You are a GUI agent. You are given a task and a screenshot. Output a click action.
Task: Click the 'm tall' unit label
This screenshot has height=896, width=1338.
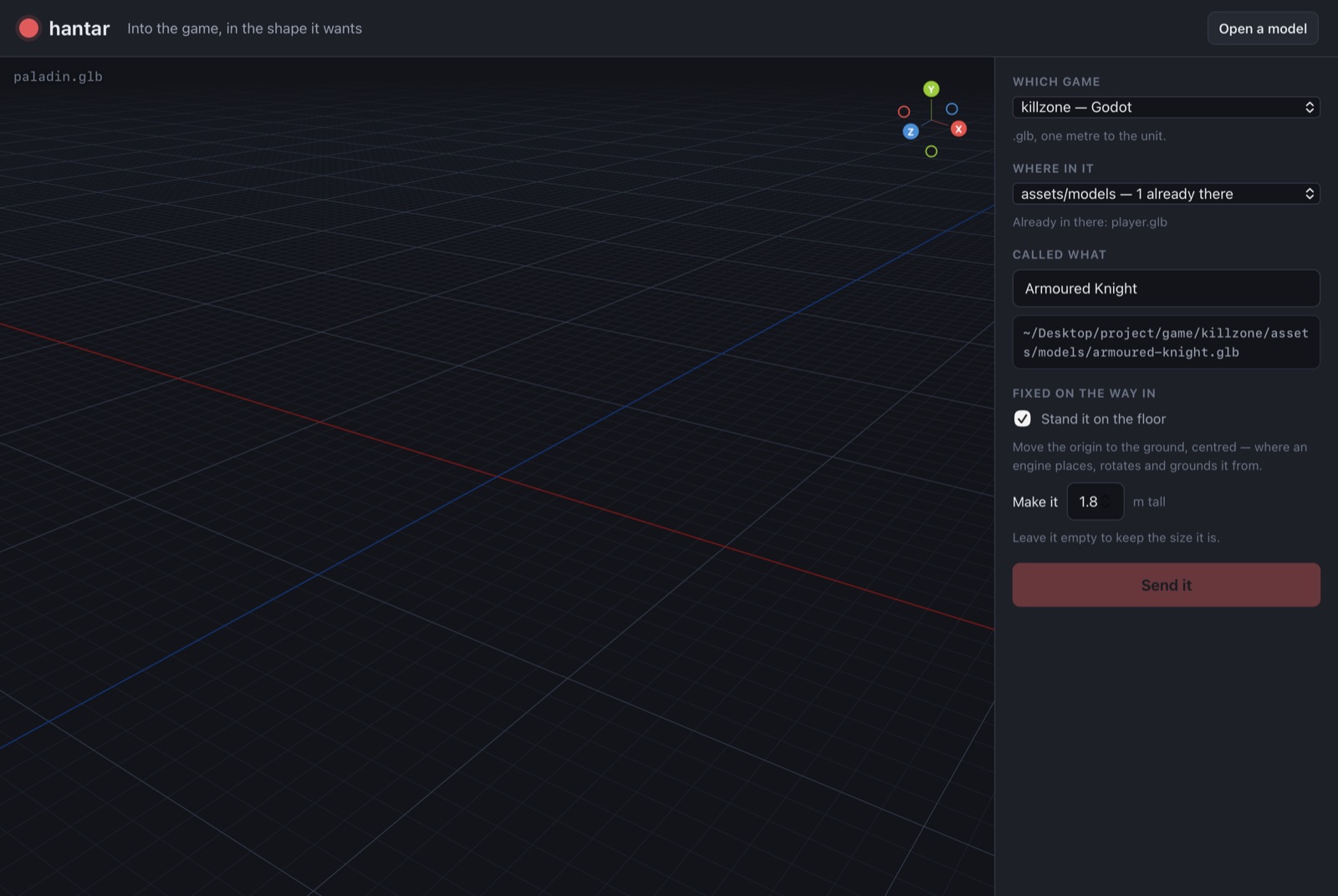coord(1149,501)
